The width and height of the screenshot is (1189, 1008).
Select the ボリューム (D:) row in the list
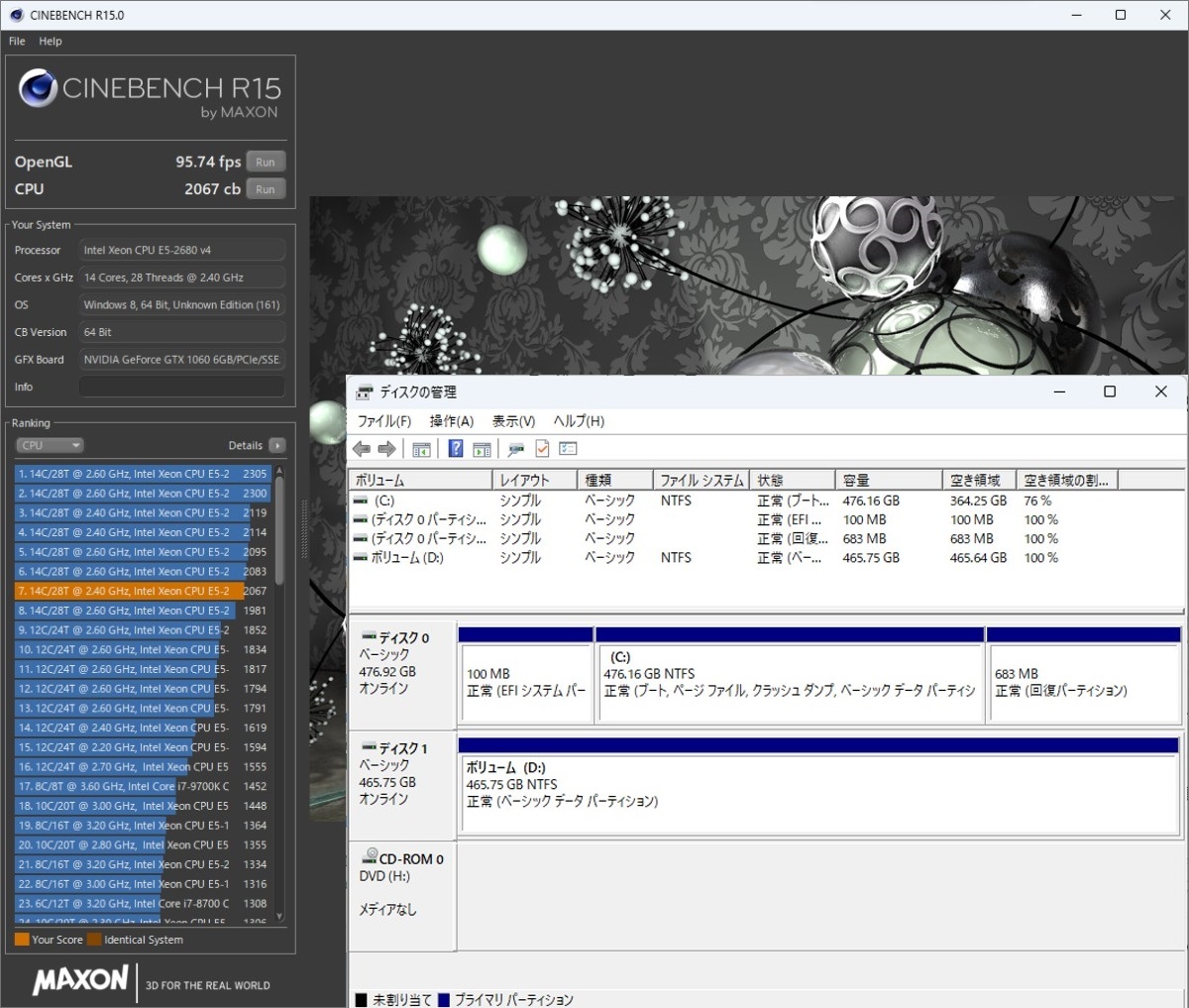coord(733,558)
